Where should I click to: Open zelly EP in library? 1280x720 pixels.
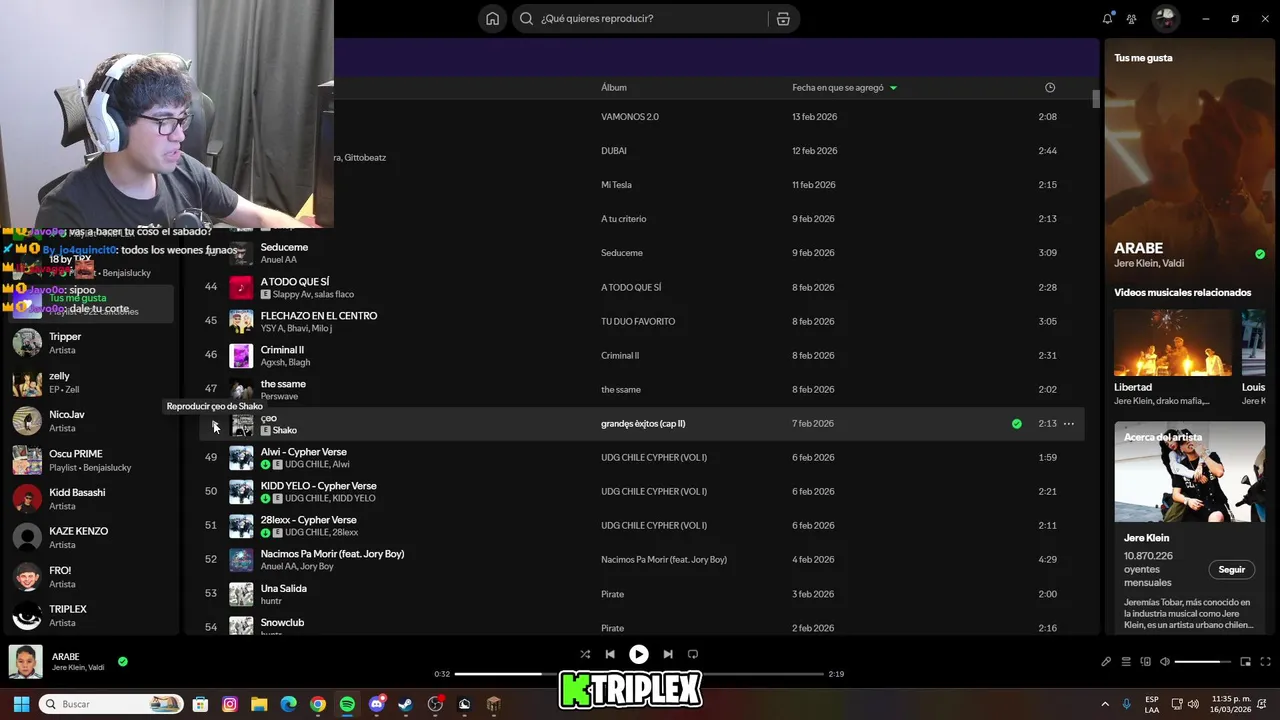point(90,382)
